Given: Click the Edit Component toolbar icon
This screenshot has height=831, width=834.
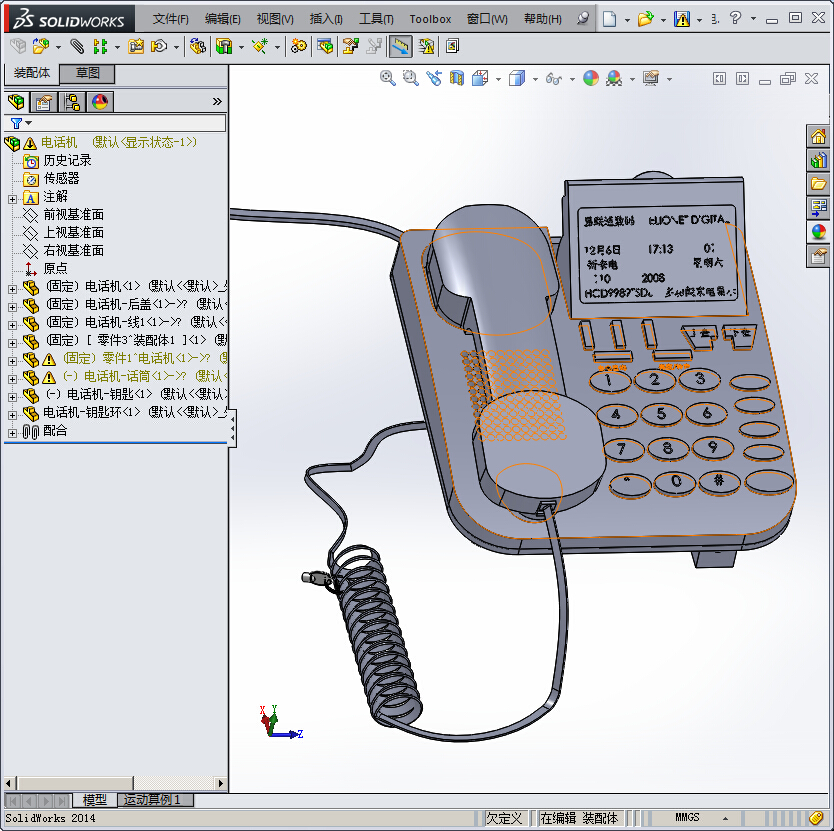Looking at the screenshot, I should pyautogui.click(x=18, y=46).
